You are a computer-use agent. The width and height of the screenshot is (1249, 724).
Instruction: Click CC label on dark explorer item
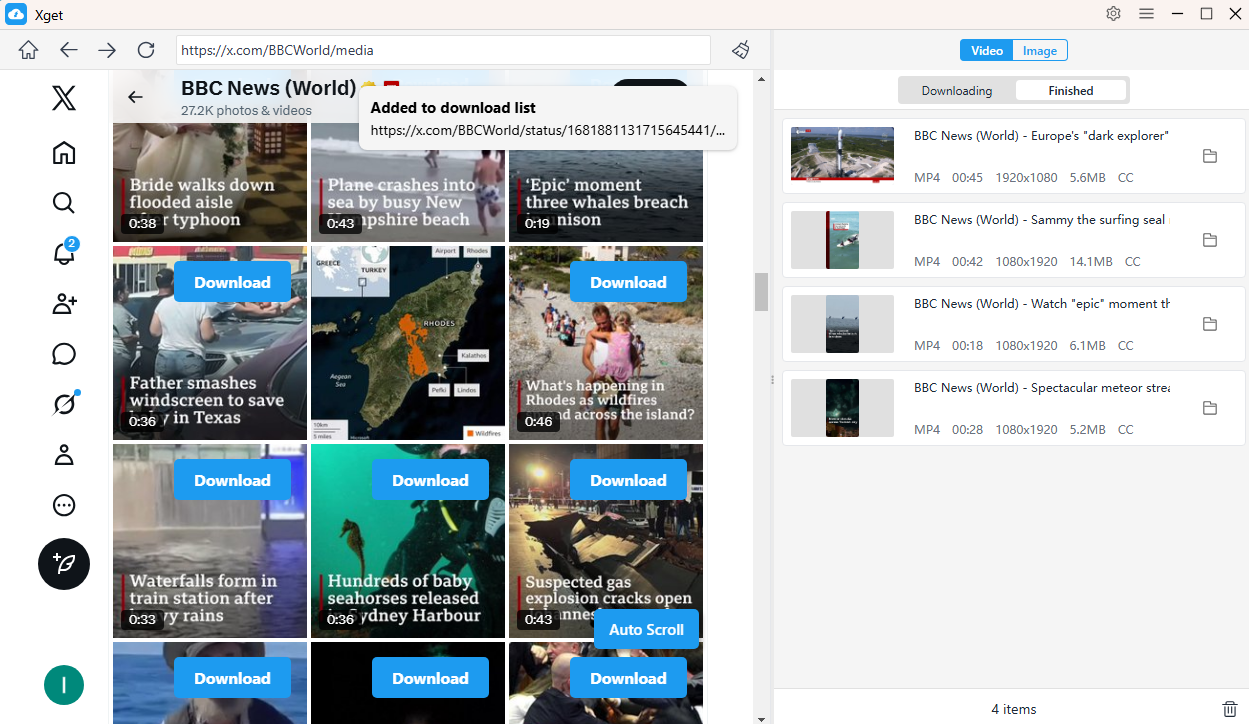pos(1125,178)
